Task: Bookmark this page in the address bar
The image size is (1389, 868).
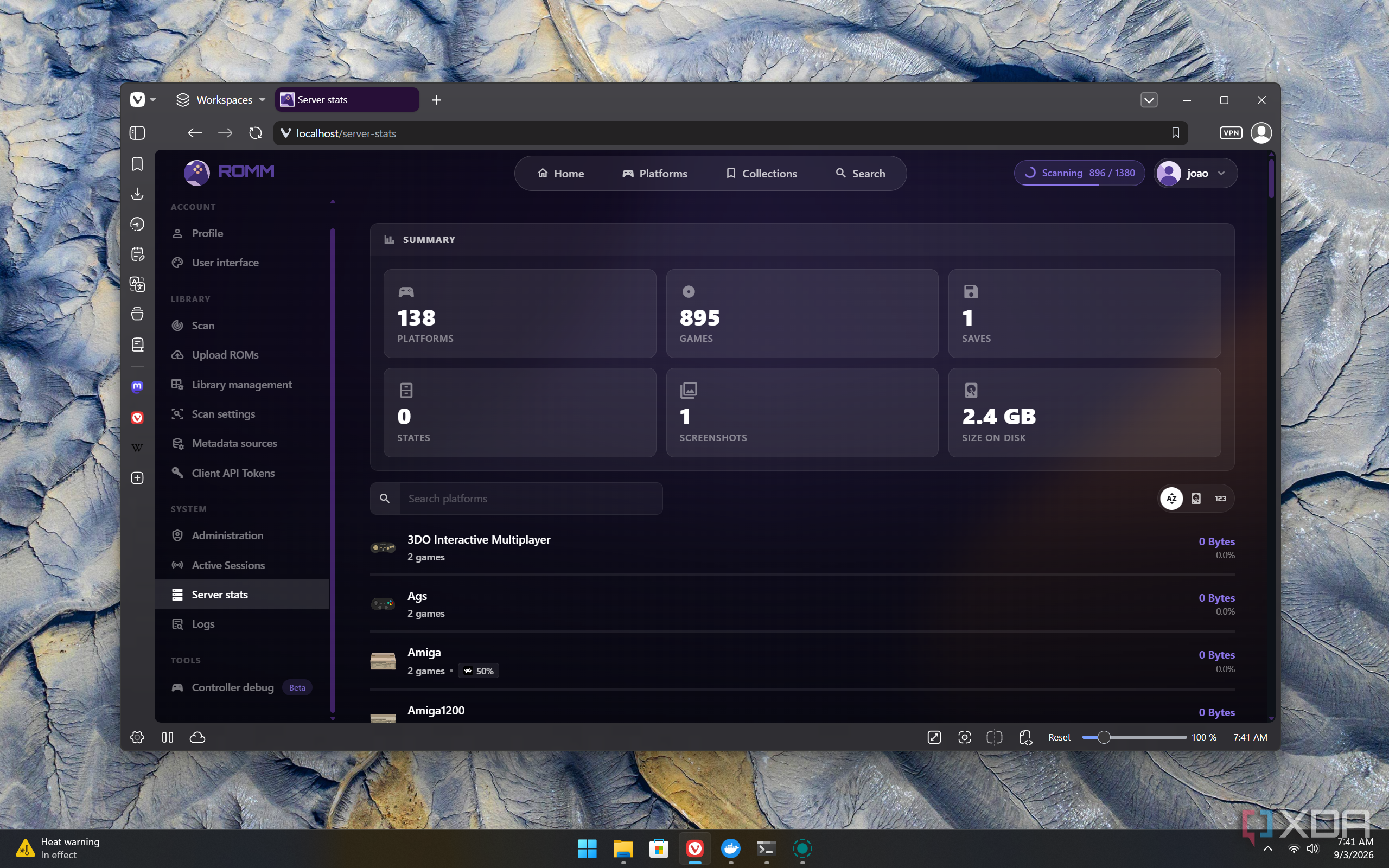Action: click(x=1175, y=133)
